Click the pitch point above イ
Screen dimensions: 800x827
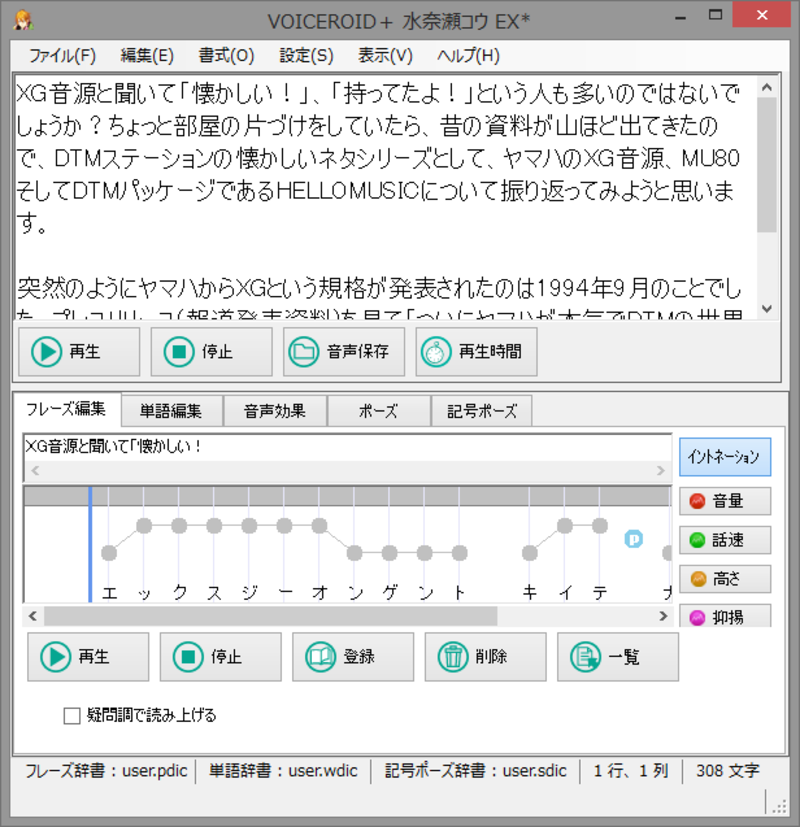click(565, 526)
